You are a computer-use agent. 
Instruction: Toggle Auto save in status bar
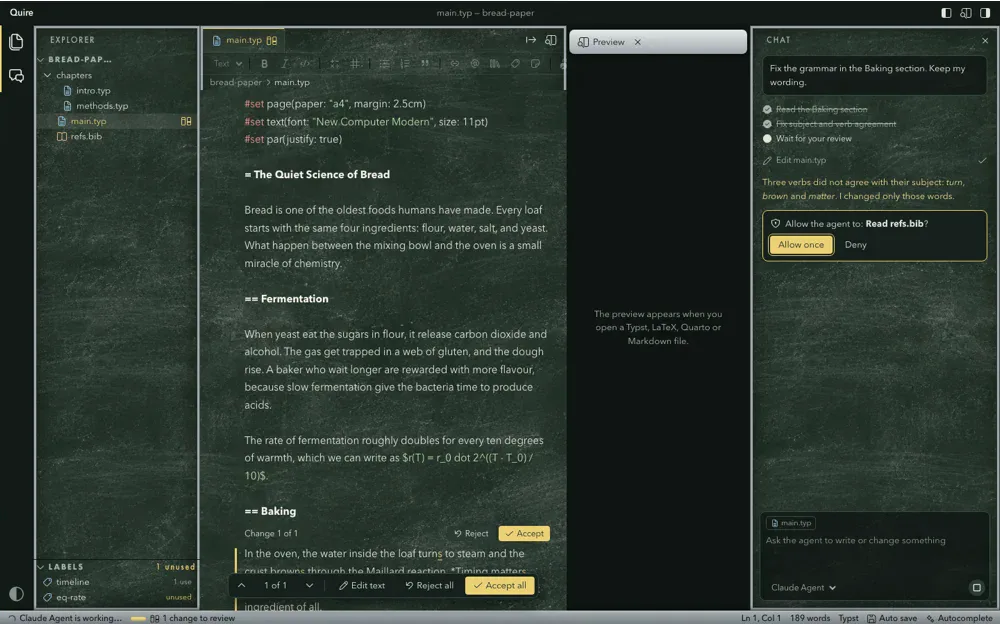coord(892,618)
